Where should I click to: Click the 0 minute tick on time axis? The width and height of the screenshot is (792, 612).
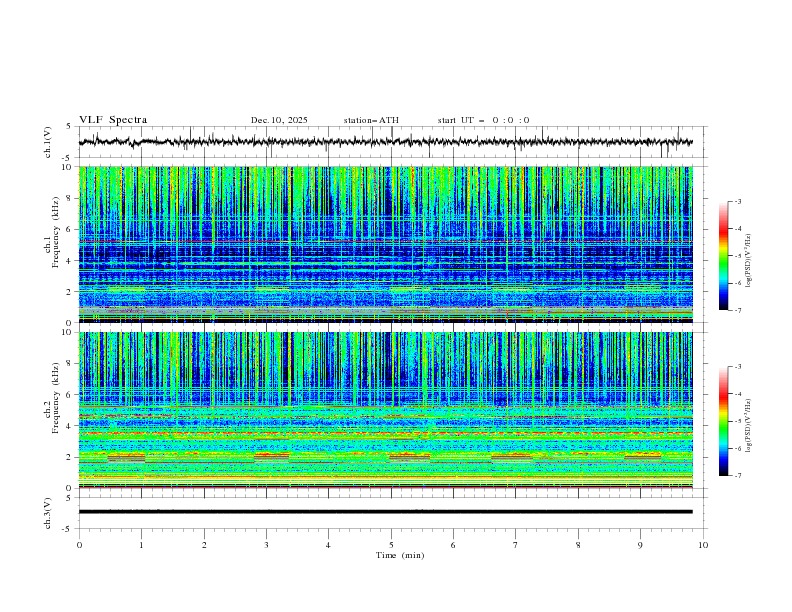[x=79, y=545]
